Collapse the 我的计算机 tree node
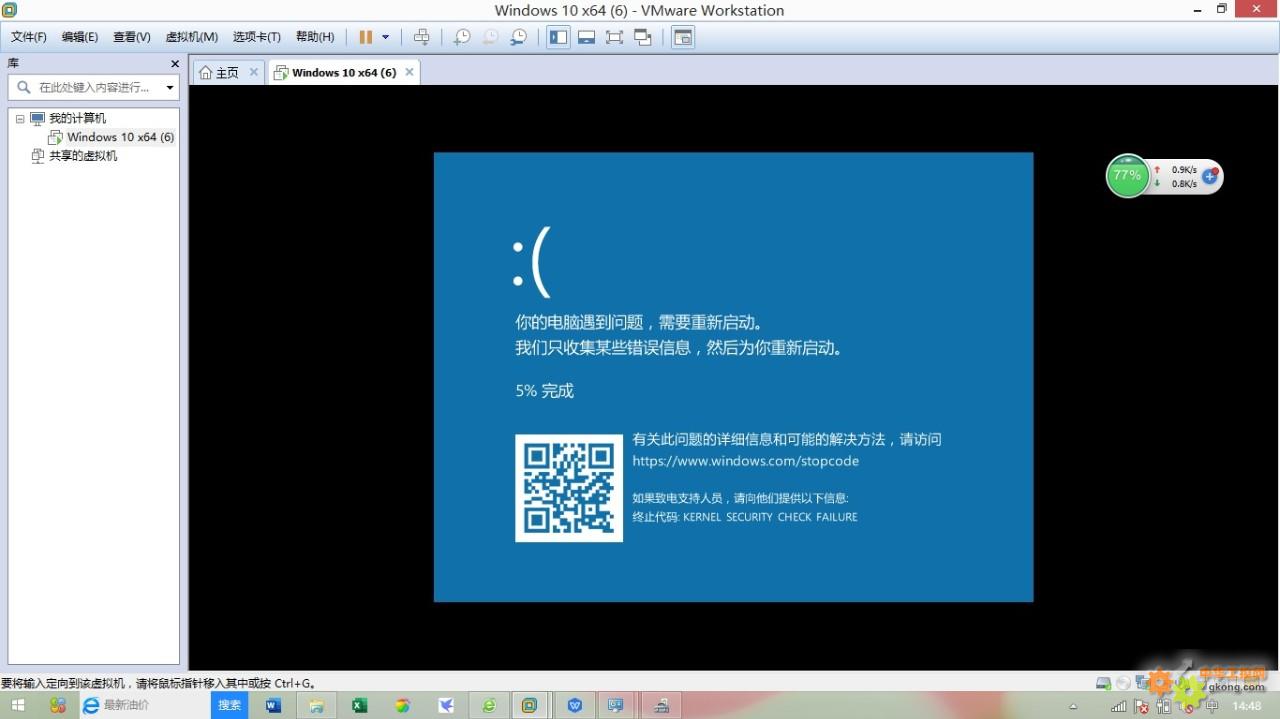Screen dimensions: 1280x719 click(x=20, y=119)
